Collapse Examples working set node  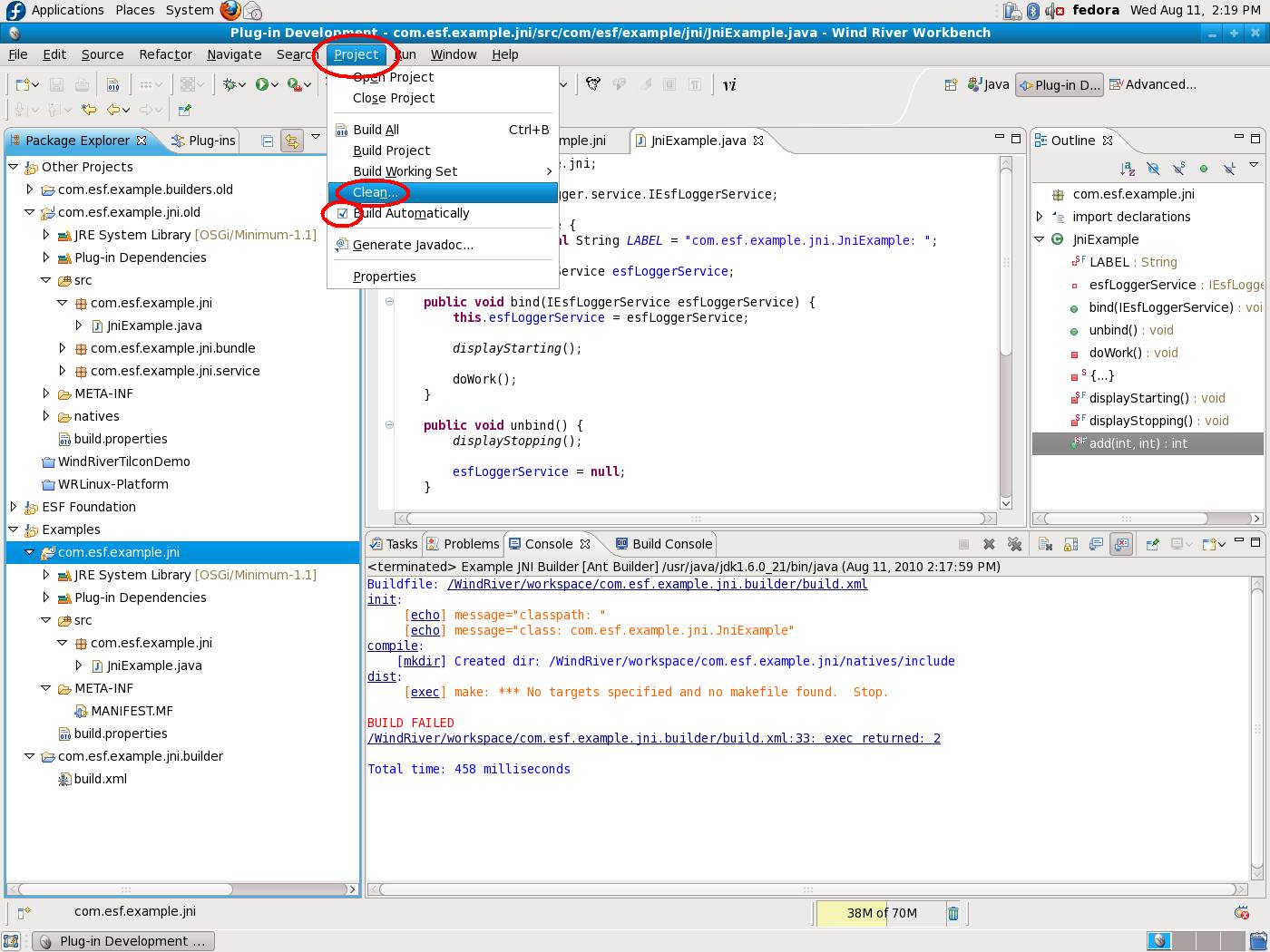pyautogui.click(x=14, y=529)
